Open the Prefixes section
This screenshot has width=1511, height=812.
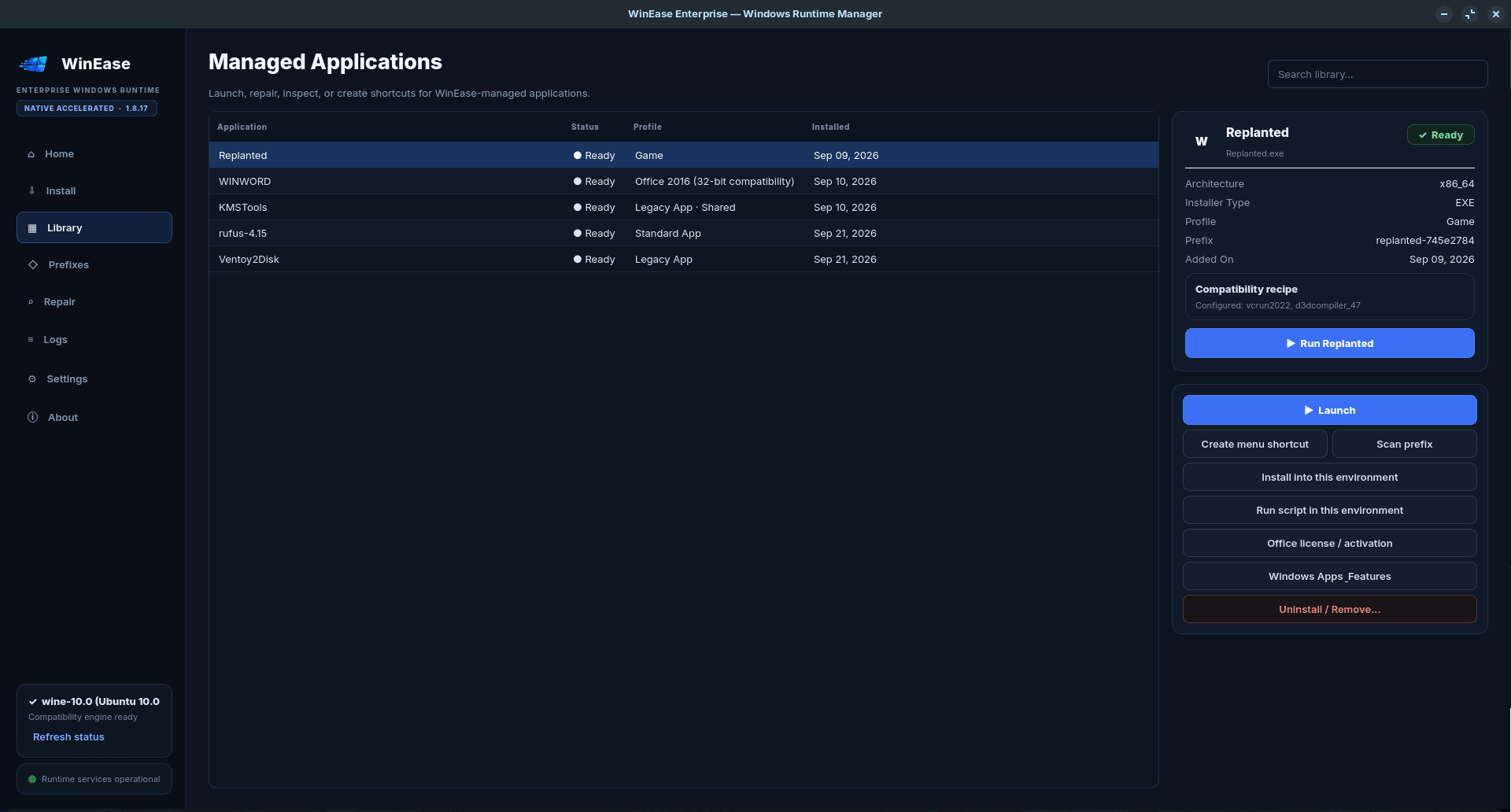click(x=94, y=265)
